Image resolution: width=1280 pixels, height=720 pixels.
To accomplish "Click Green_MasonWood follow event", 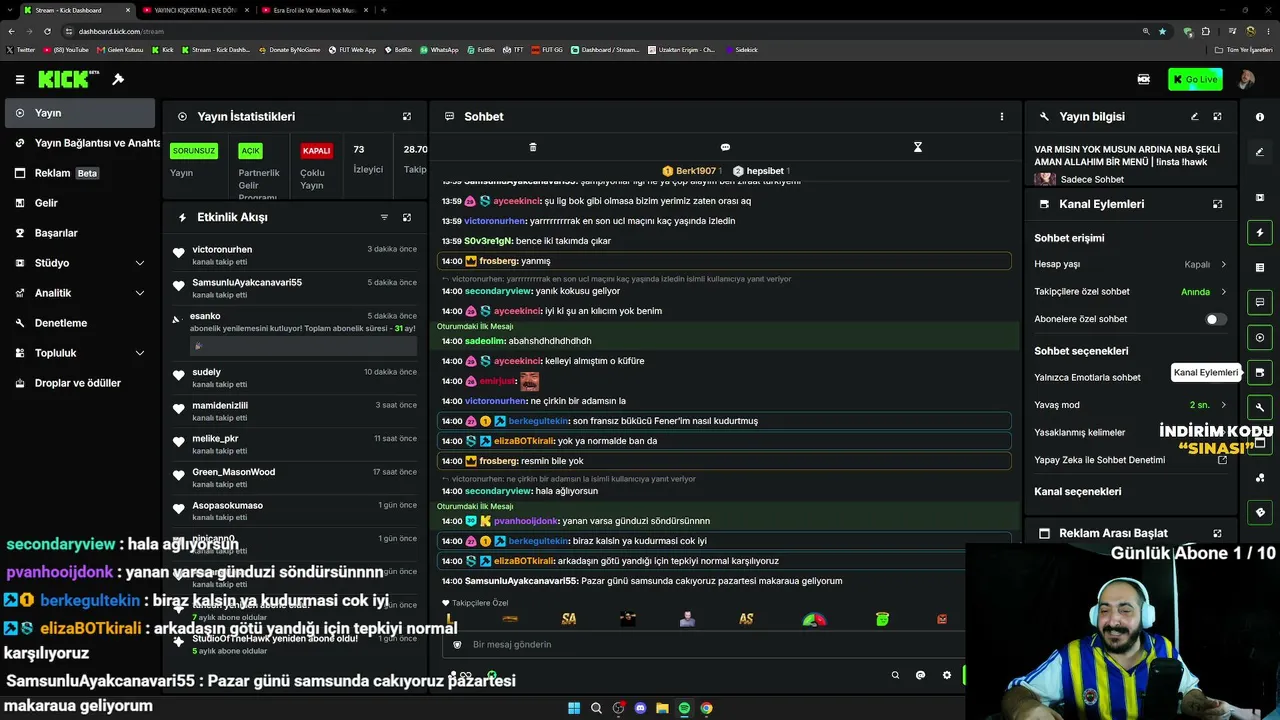I will (294, 477).
